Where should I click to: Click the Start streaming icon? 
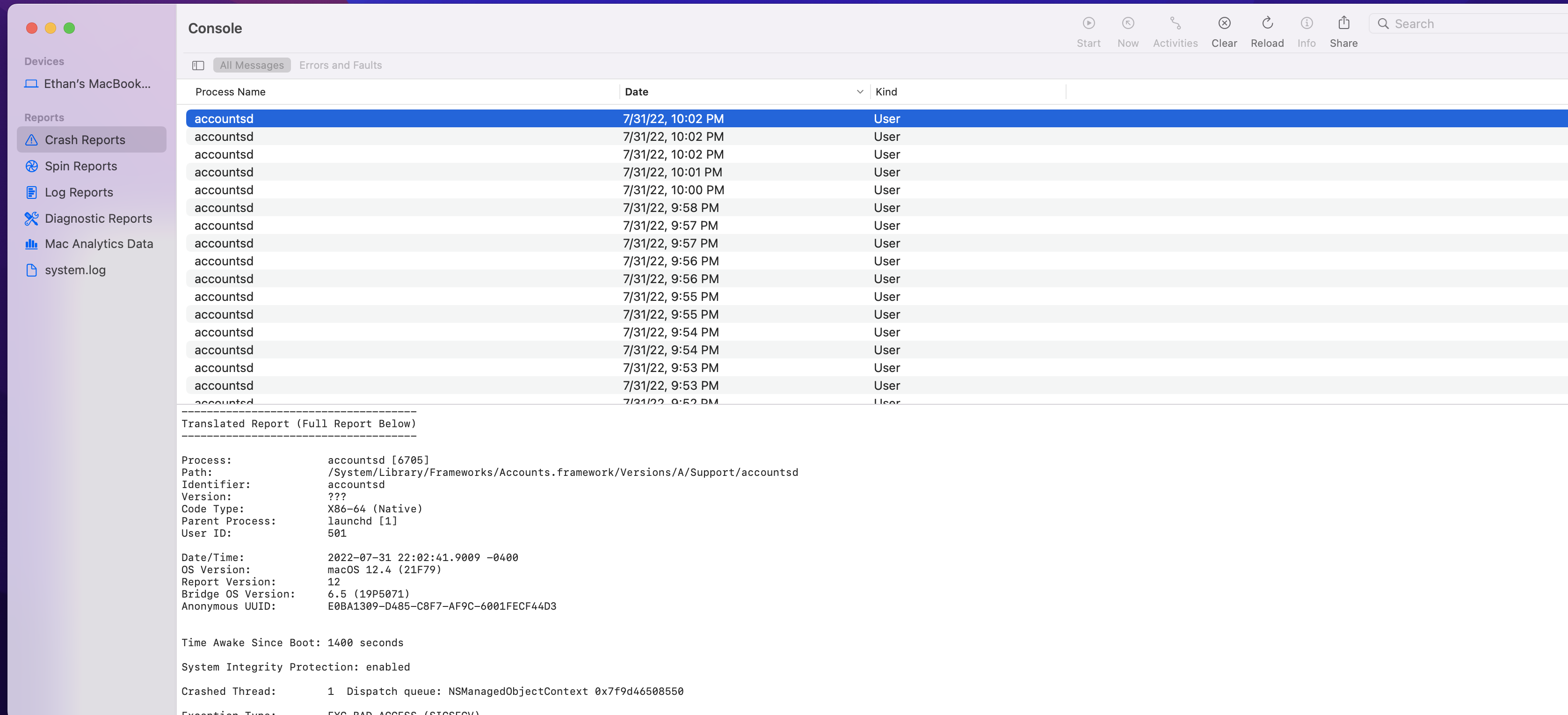pyautogui.click(x=1089, y=24)
